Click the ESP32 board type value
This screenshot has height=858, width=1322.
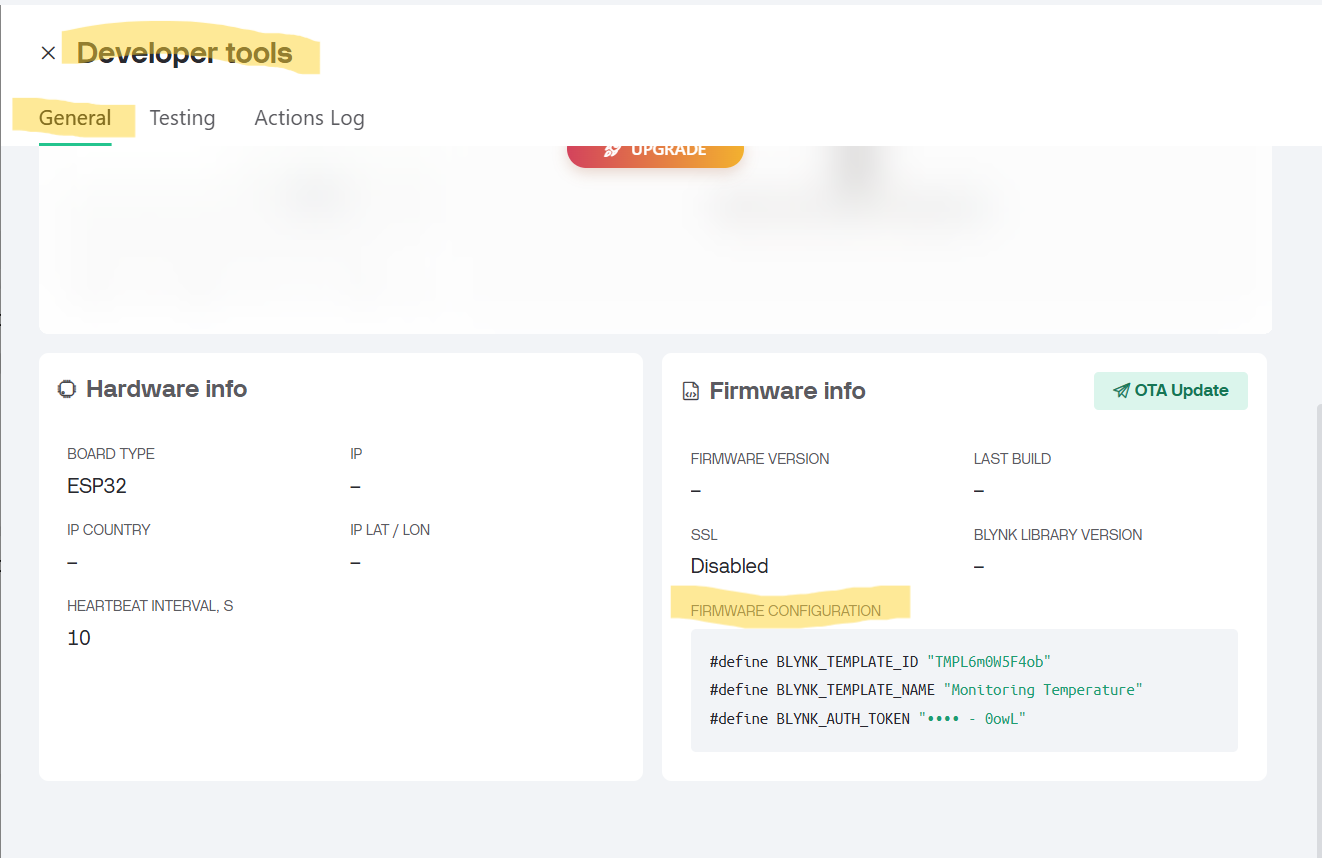(97, 486)
